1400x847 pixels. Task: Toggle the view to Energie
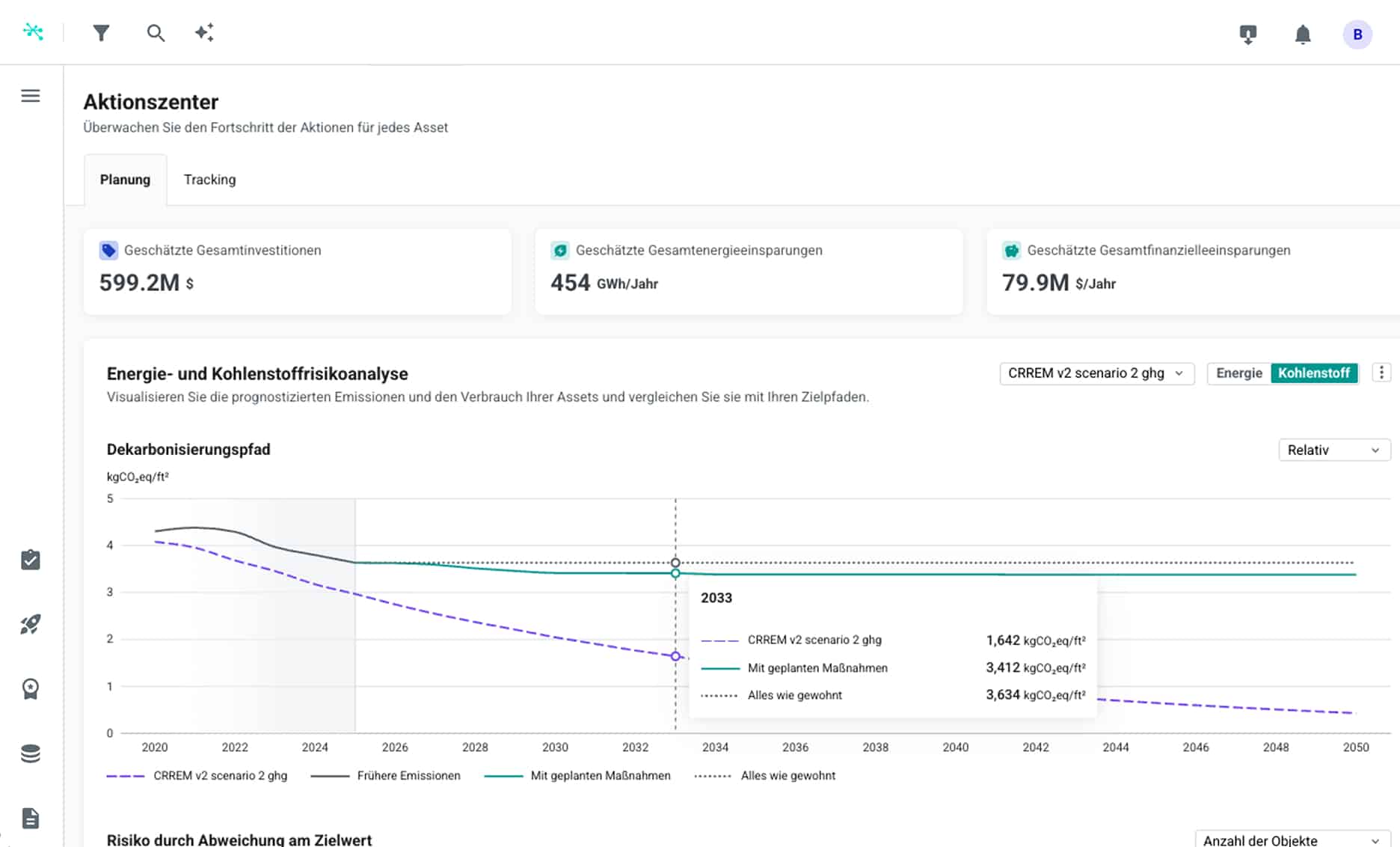point(1238,373)
